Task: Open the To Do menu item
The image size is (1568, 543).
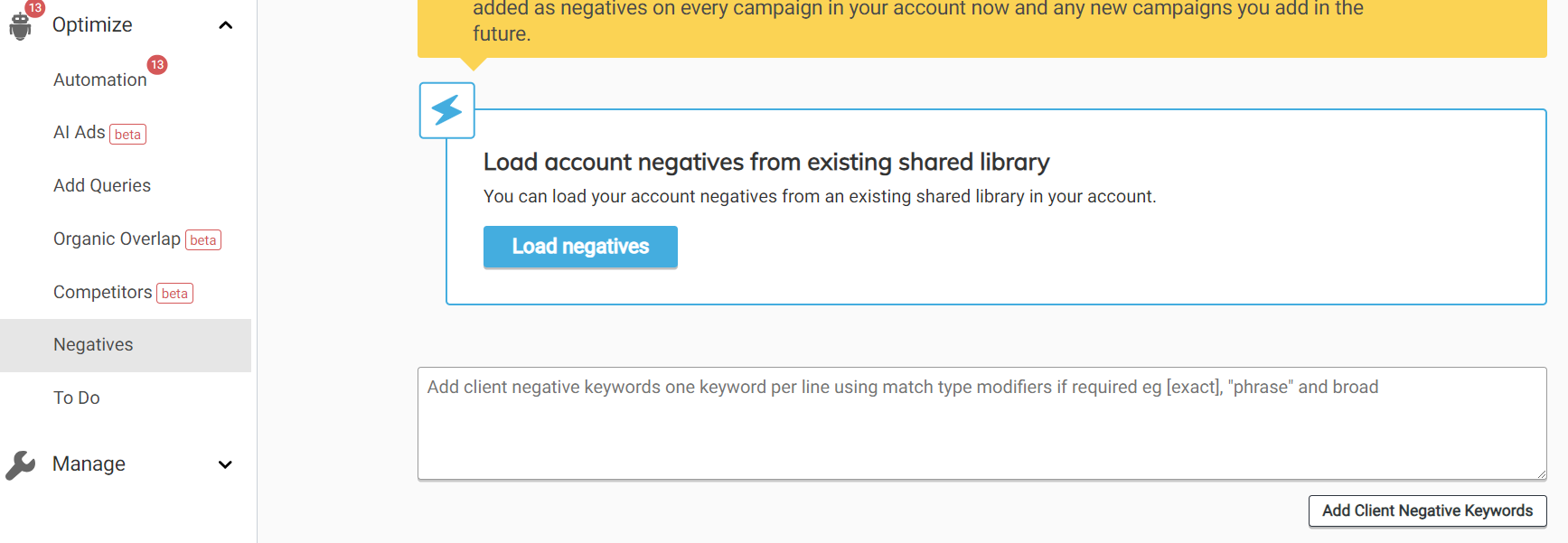Action: (77, 398)
